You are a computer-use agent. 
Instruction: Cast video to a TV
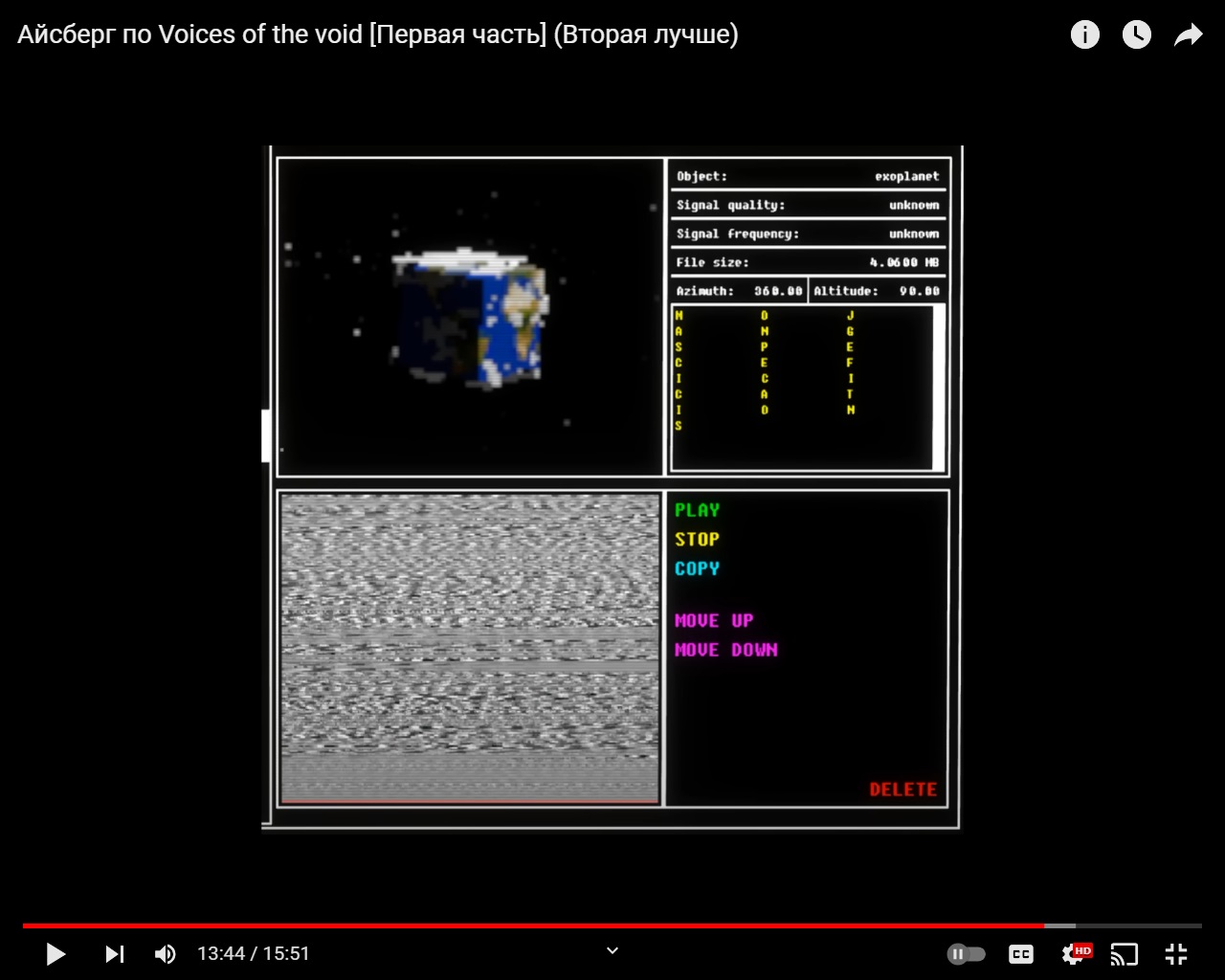click(x=1125, y=953)
